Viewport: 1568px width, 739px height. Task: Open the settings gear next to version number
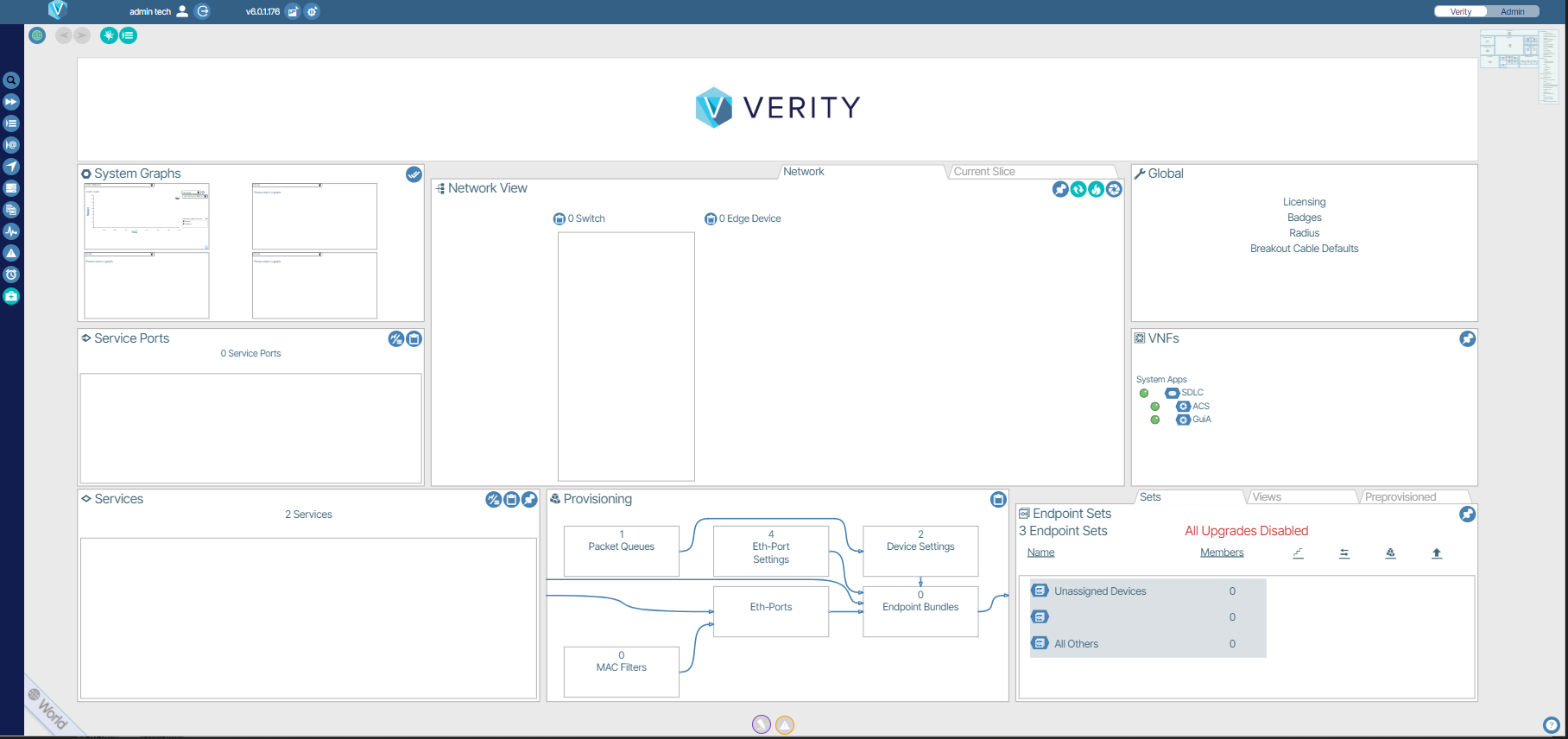click(x=312, y=11)
